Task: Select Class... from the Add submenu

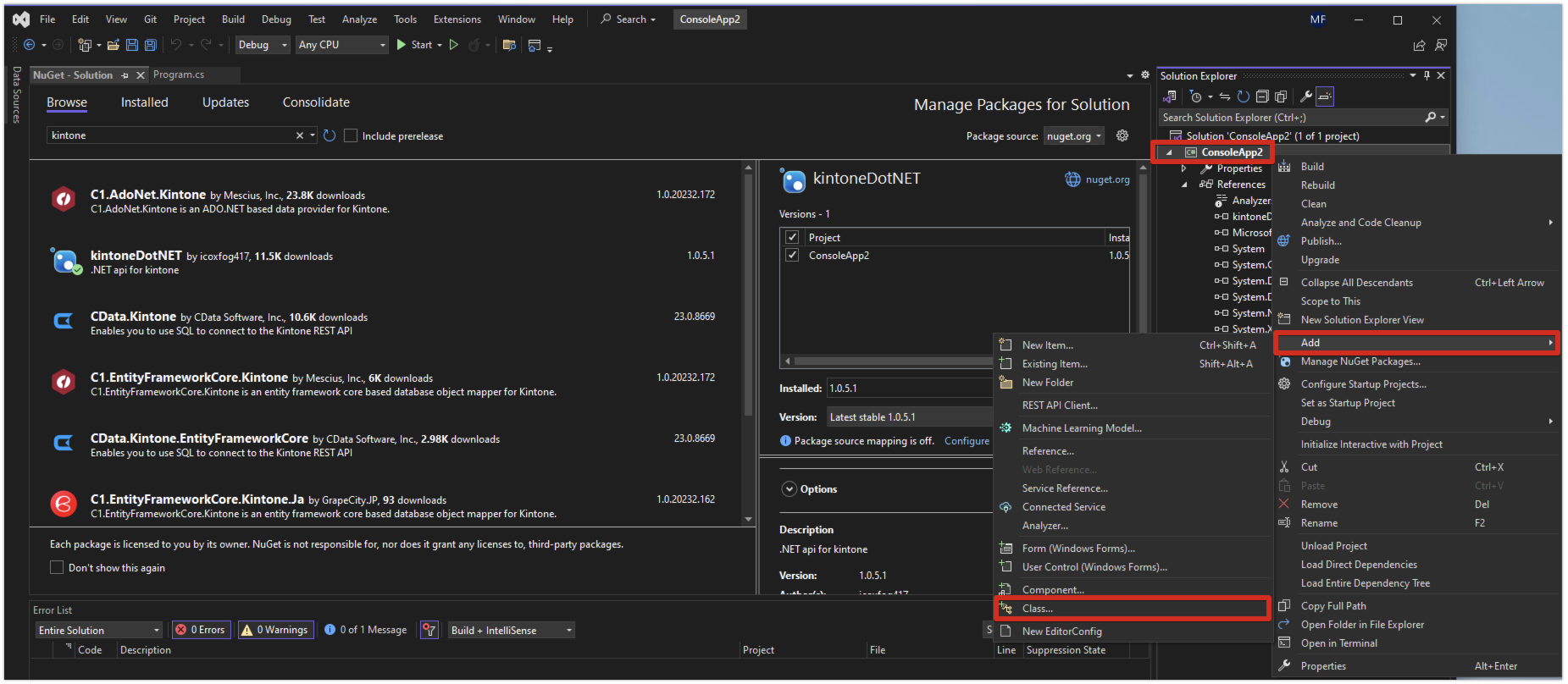Action: click(x=1038, y=609)
